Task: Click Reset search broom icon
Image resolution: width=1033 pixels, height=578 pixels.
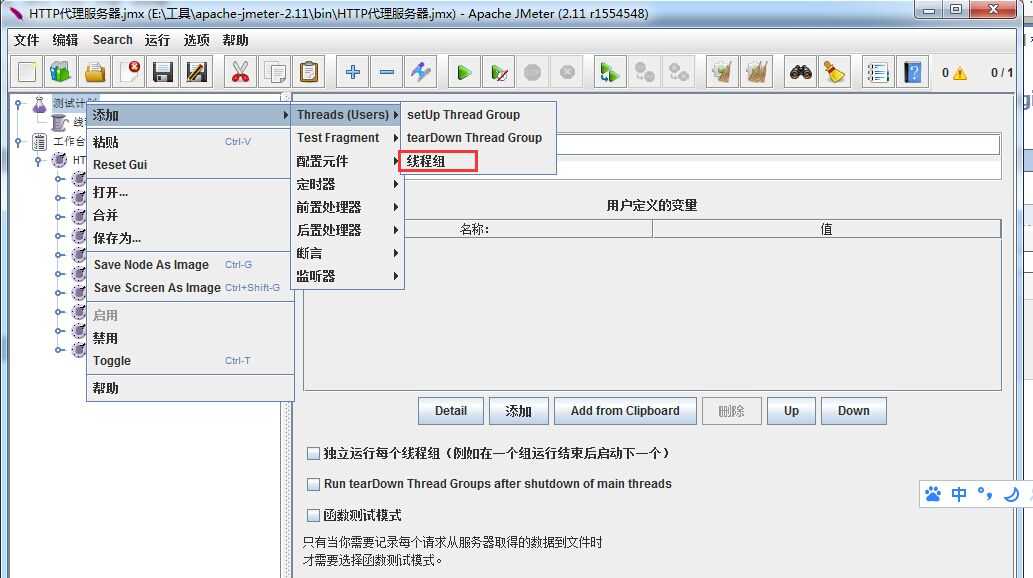Action: (x=834, y=72)
